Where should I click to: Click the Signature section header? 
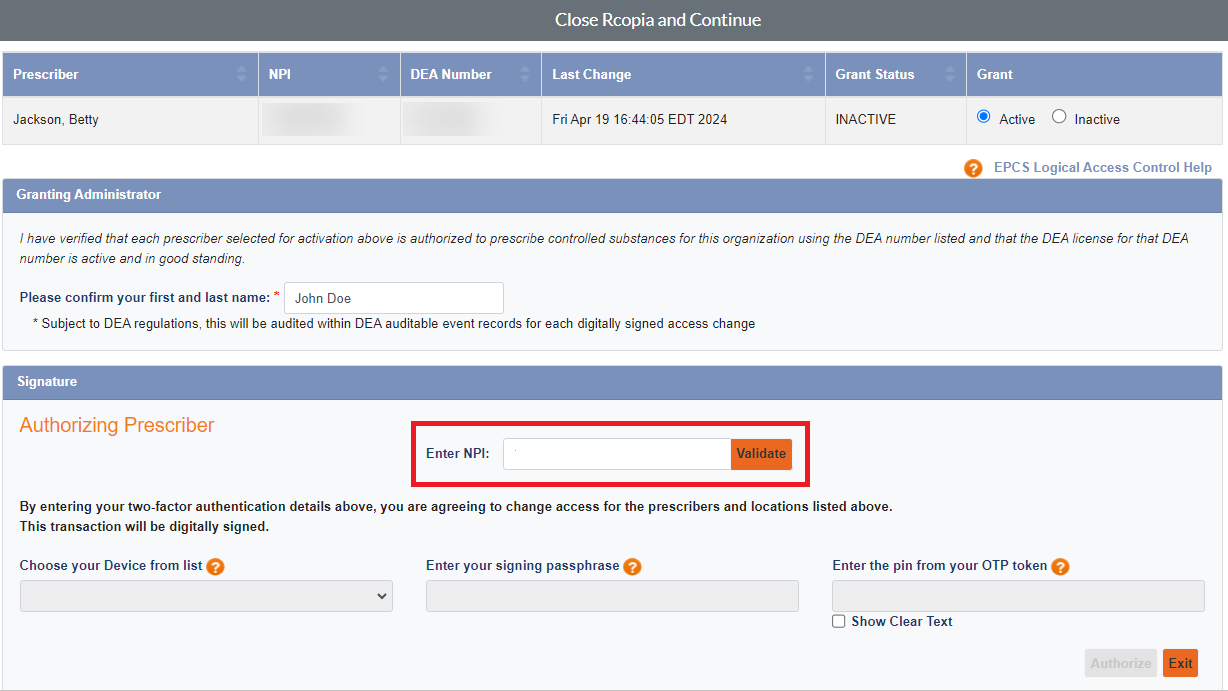612,382
